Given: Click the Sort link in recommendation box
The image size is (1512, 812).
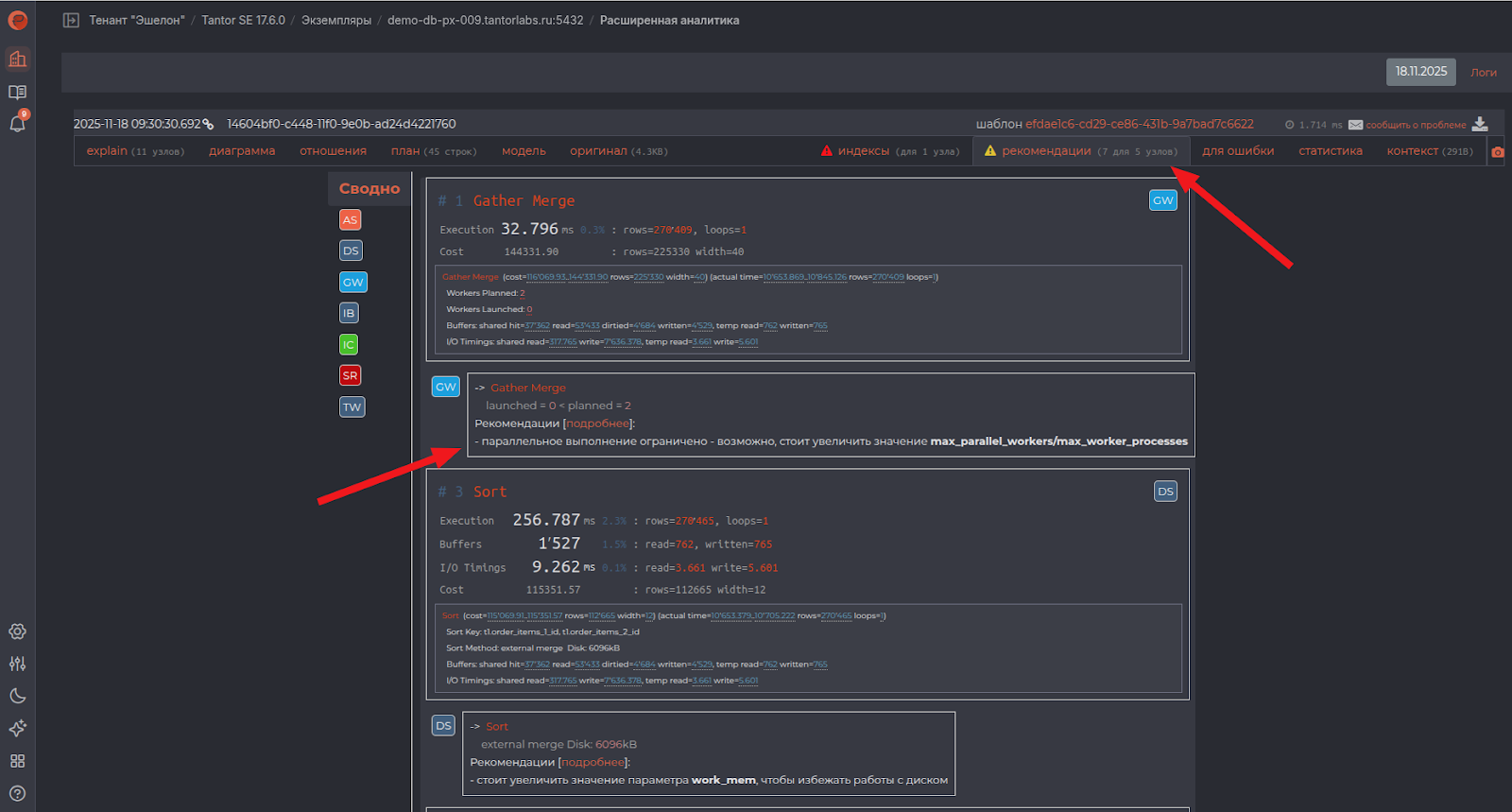Looking at the screenshot, I should [x=497, y=726].
